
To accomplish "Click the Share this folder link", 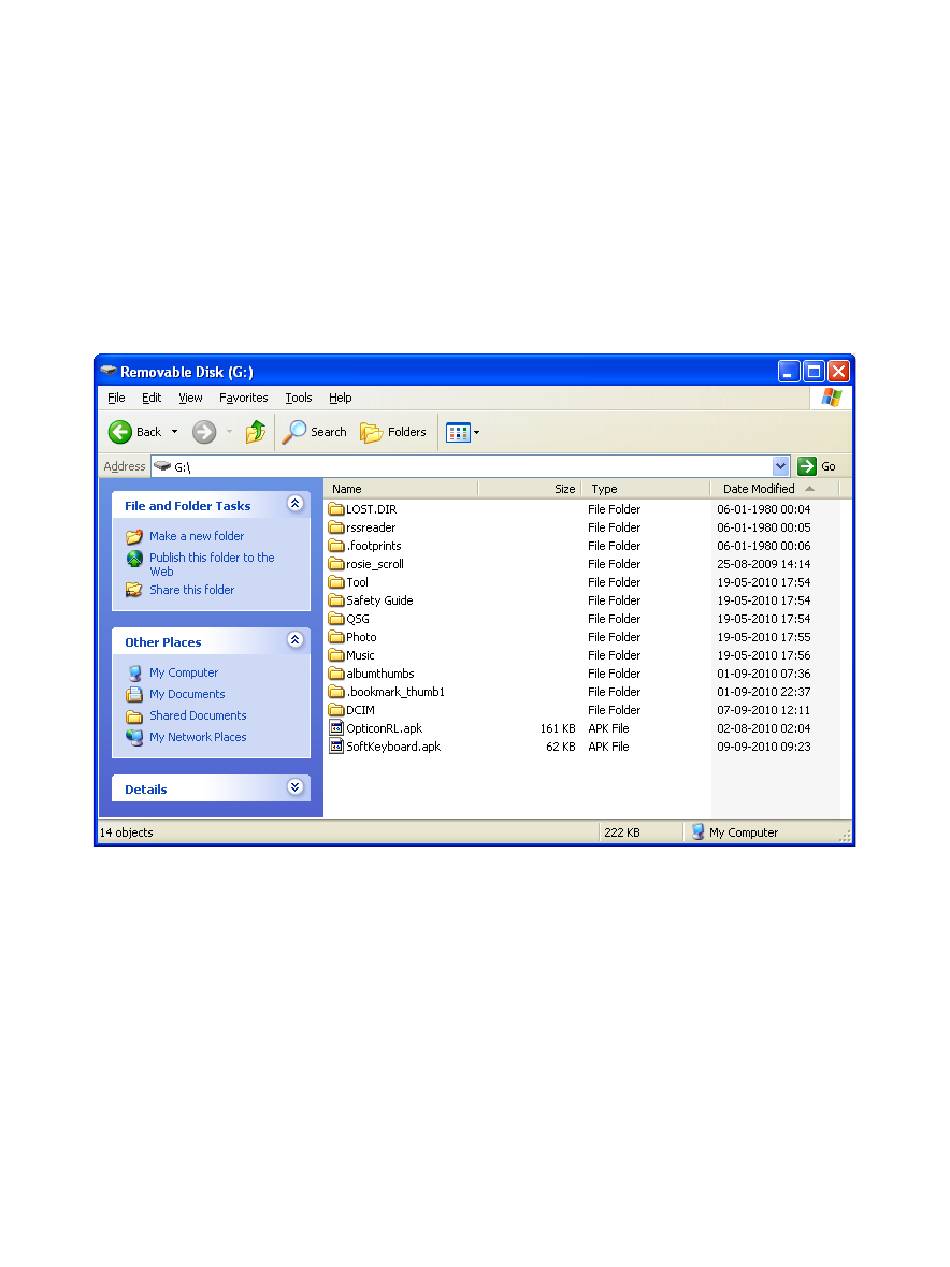I will [x=192, y=590].
